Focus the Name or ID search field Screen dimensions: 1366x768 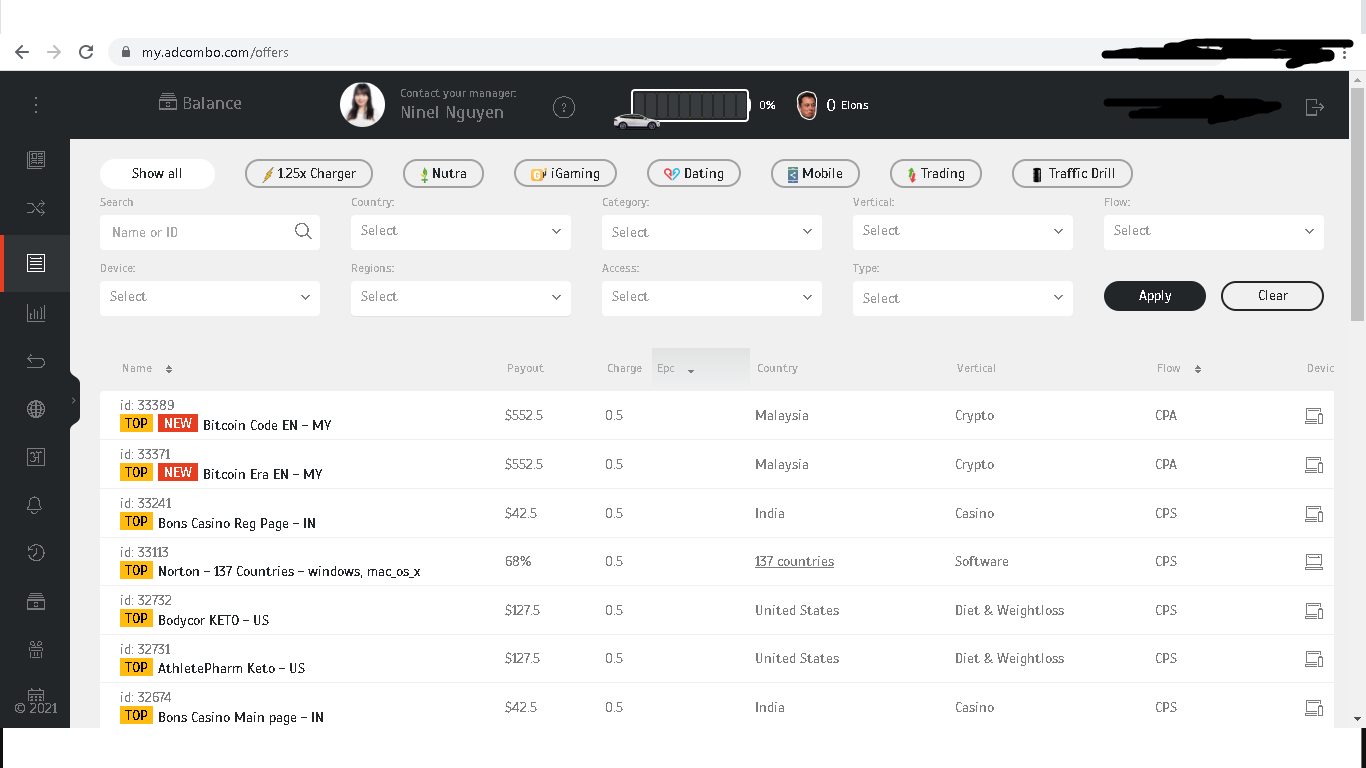(x=210, y=232)
